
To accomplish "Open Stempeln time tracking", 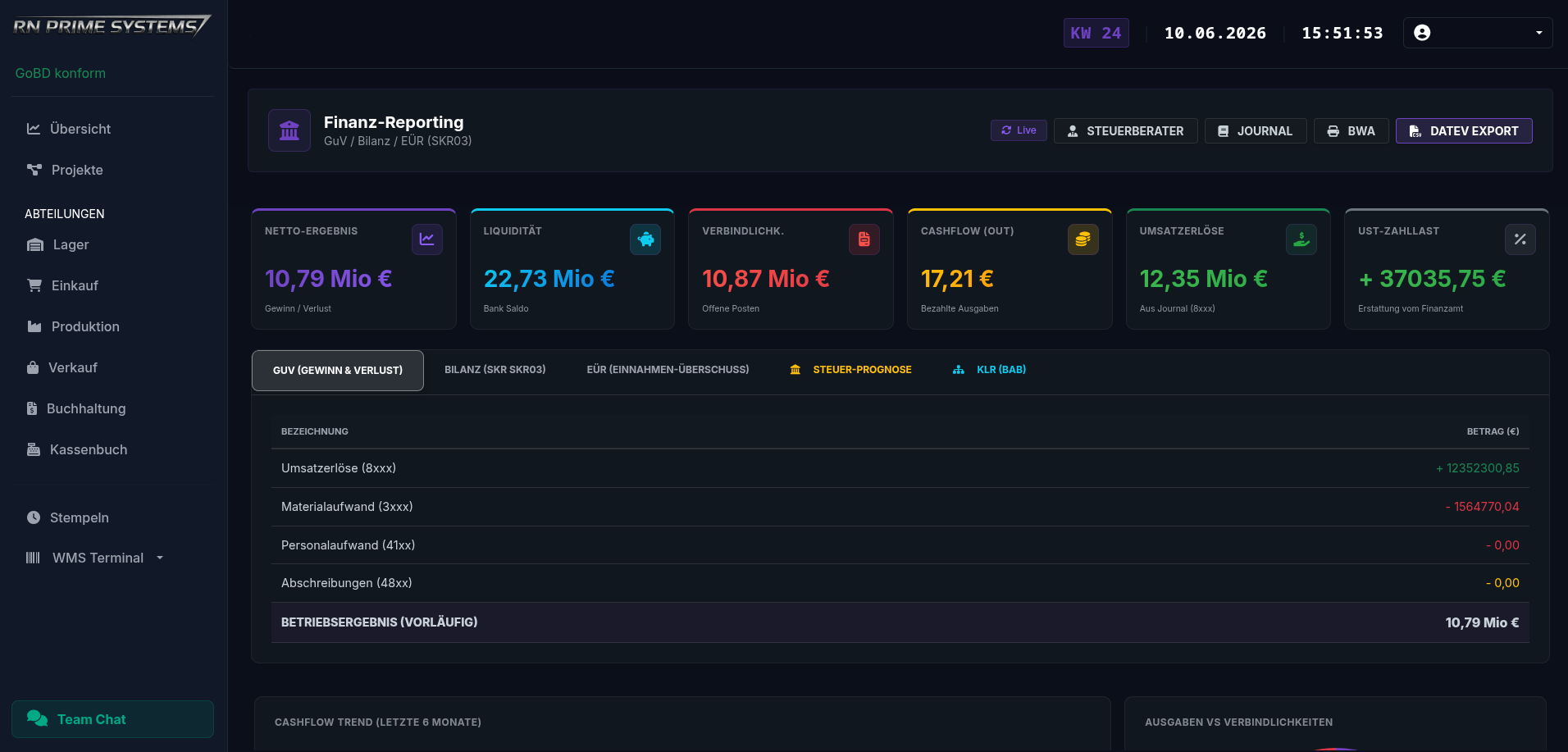I will [x=112, y=517].
